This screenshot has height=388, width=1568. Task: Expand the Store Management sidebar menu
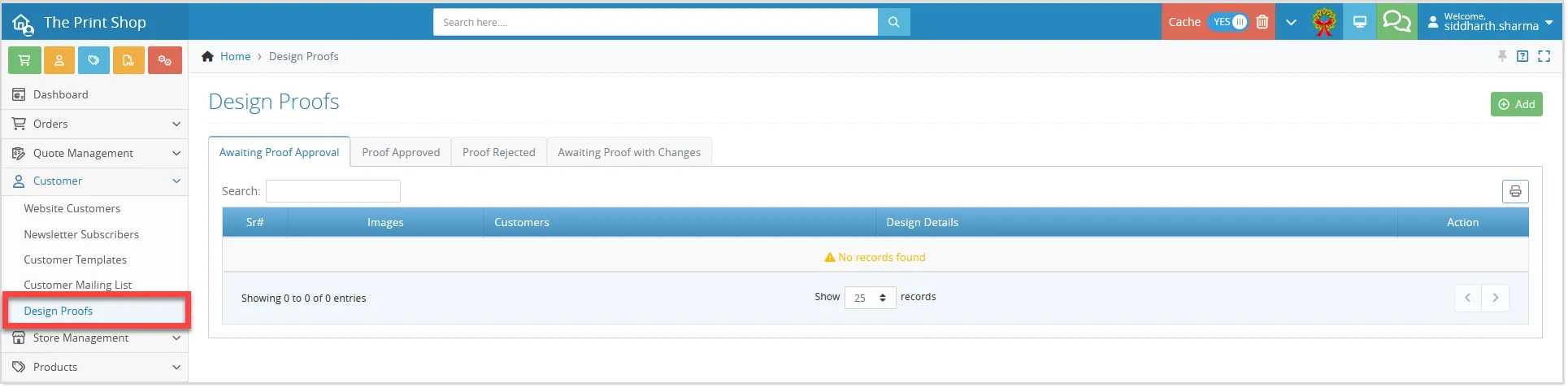coord(94,338)
